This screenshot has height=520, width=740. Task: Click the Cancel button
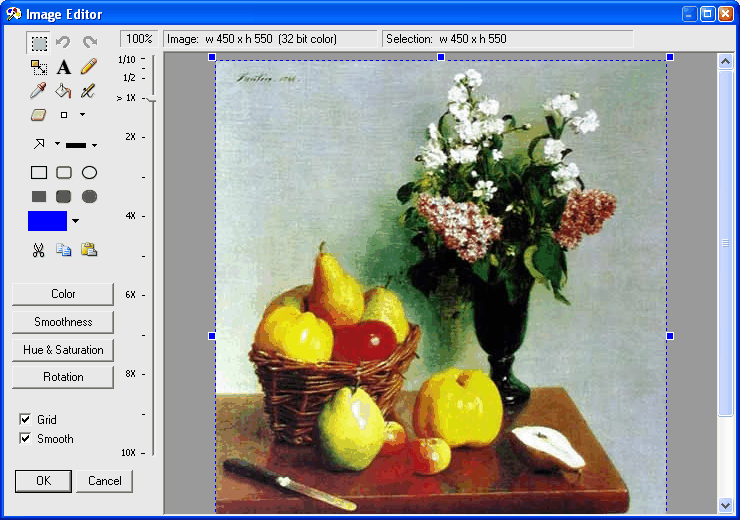pos(104,481)
